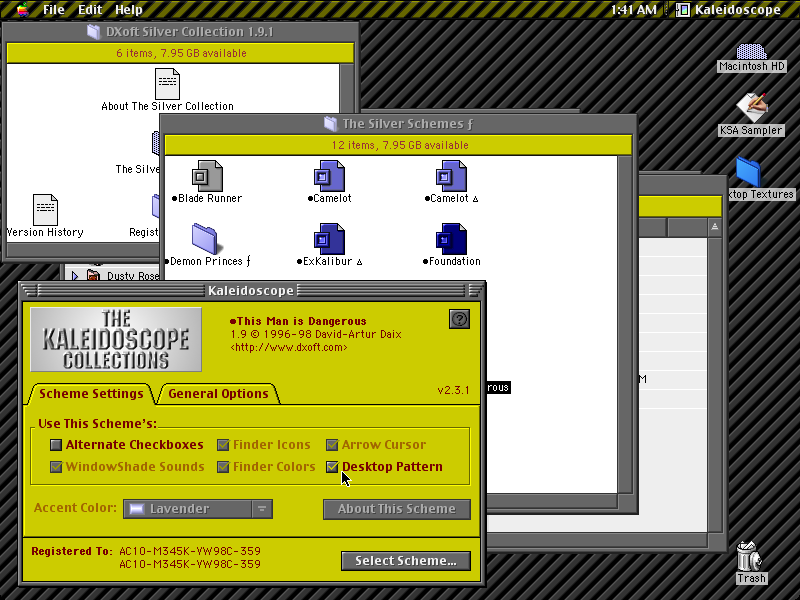
Task: Click the Trash icon on desktop
Action: [x=750, y=557]
